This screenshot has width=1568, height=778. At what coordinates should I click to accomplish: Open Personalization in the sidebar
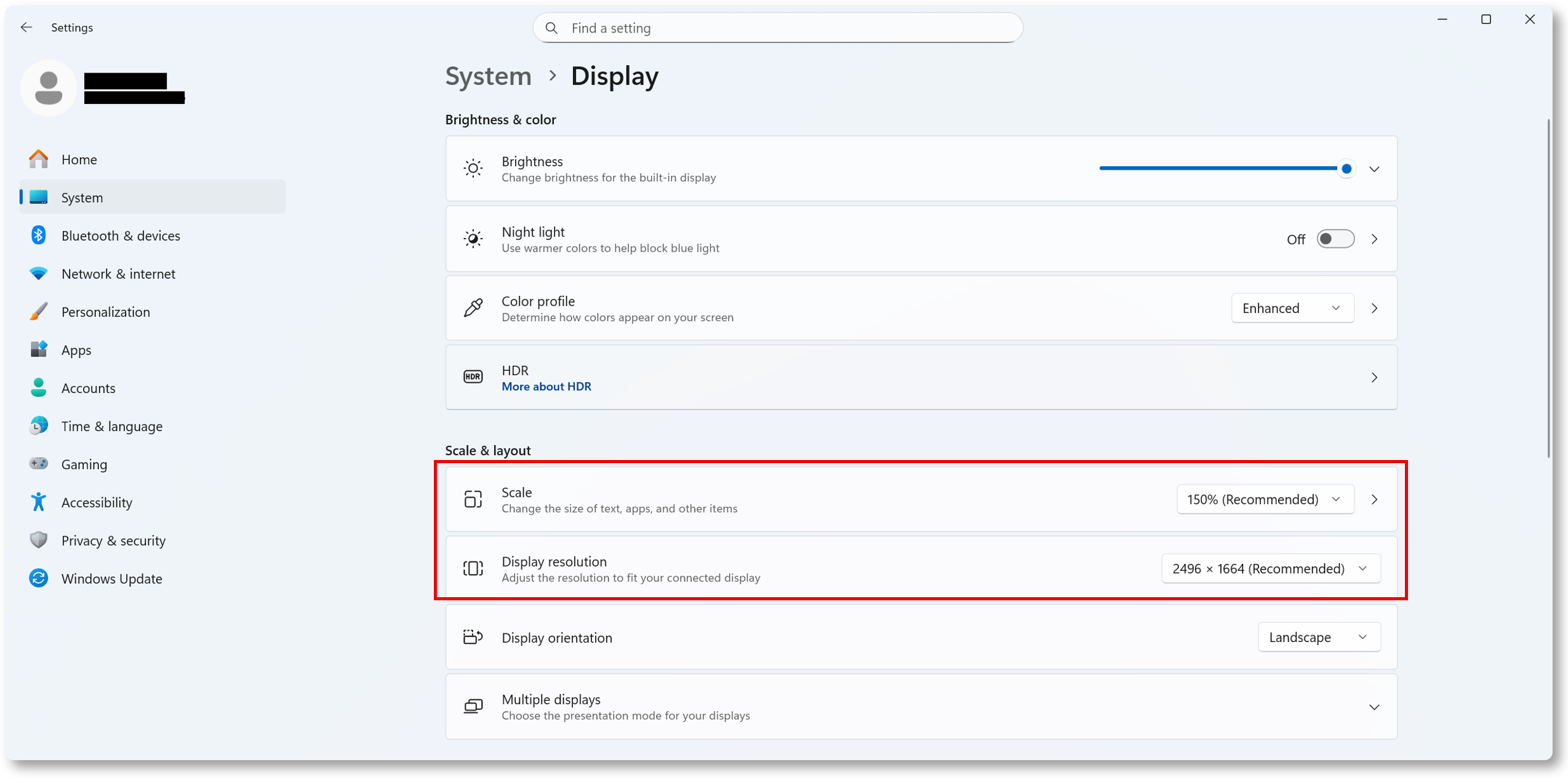click(105, 311)
